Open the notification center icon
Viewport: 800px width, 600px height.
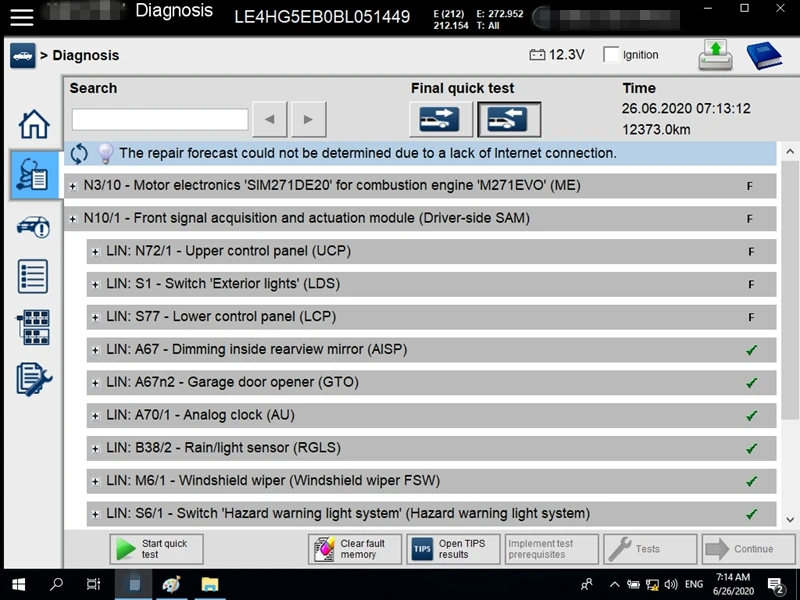point(776,586)
